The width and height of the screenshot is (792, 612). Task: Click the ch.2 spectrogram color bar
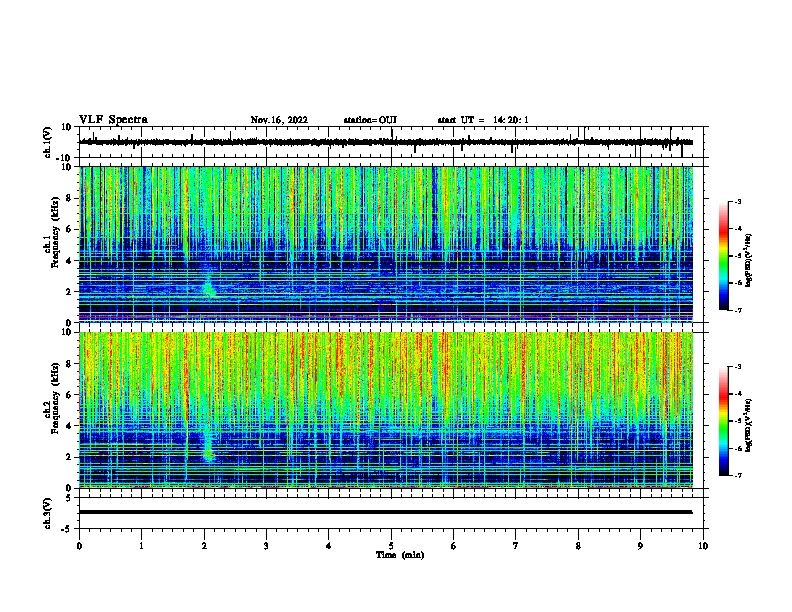tap(724, 421)
